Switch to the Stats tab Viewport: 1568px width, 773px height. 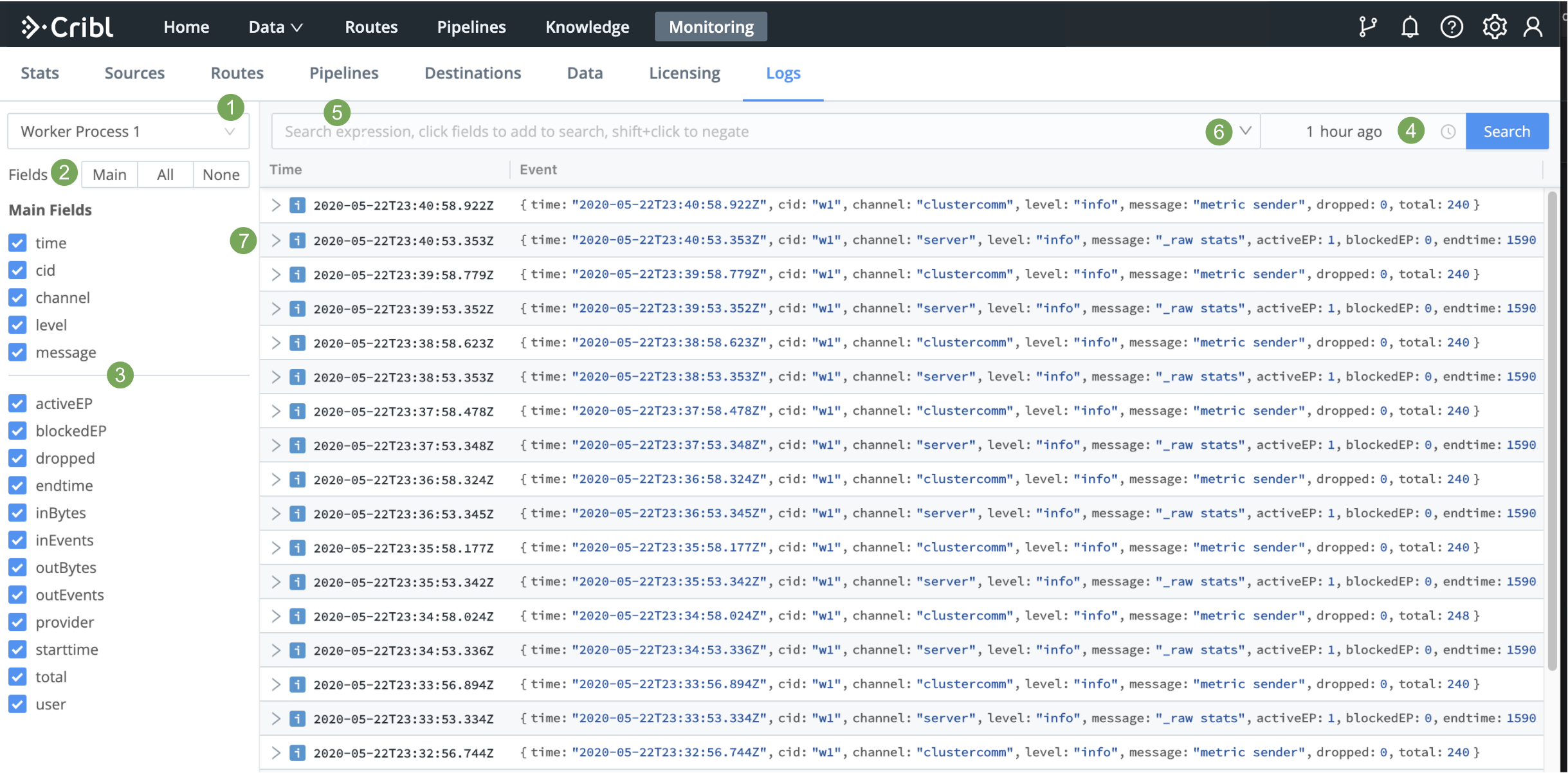(x=40, y=73)
